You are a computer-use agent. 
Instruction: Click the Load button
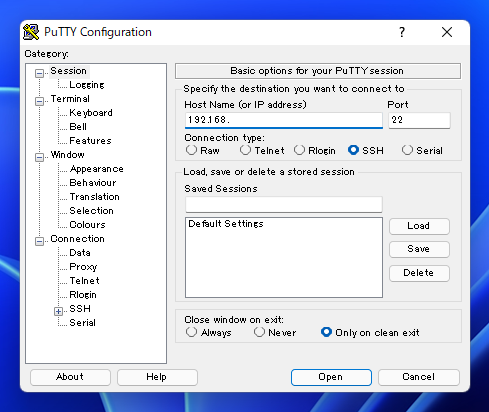pos(419,226)
